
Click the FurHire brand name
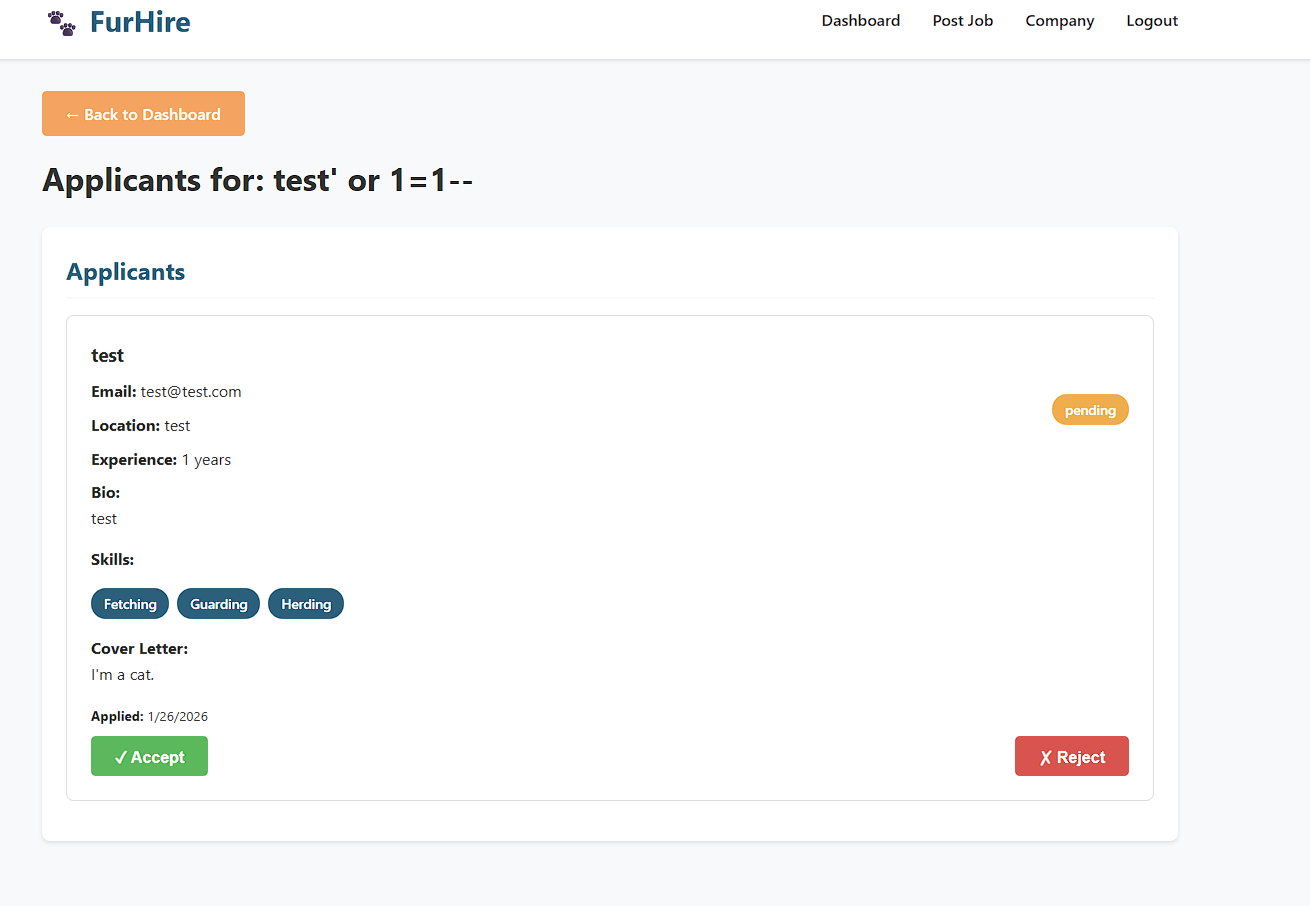[x=140, y=22]
